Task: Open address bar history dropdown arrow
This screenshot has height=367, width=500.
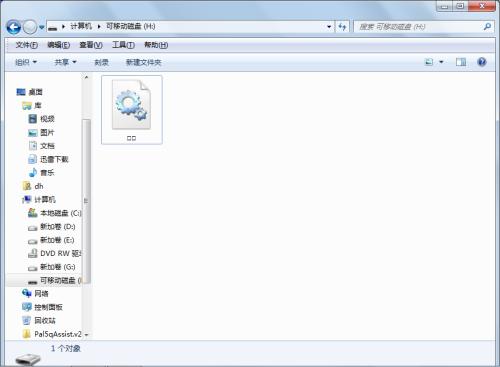Action: point(329,27)
